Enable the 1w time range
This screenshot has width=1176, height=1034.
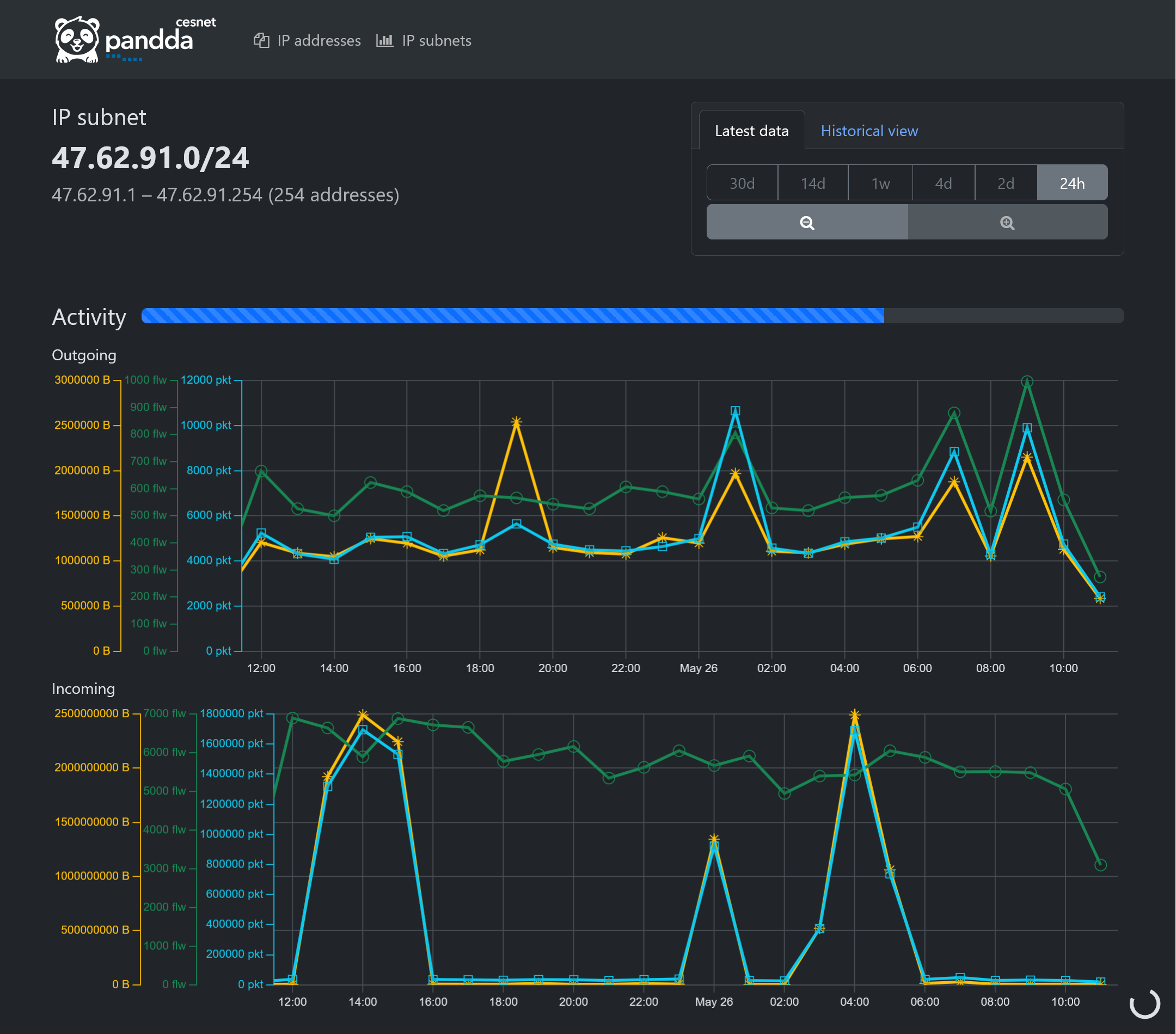[880, 183]
